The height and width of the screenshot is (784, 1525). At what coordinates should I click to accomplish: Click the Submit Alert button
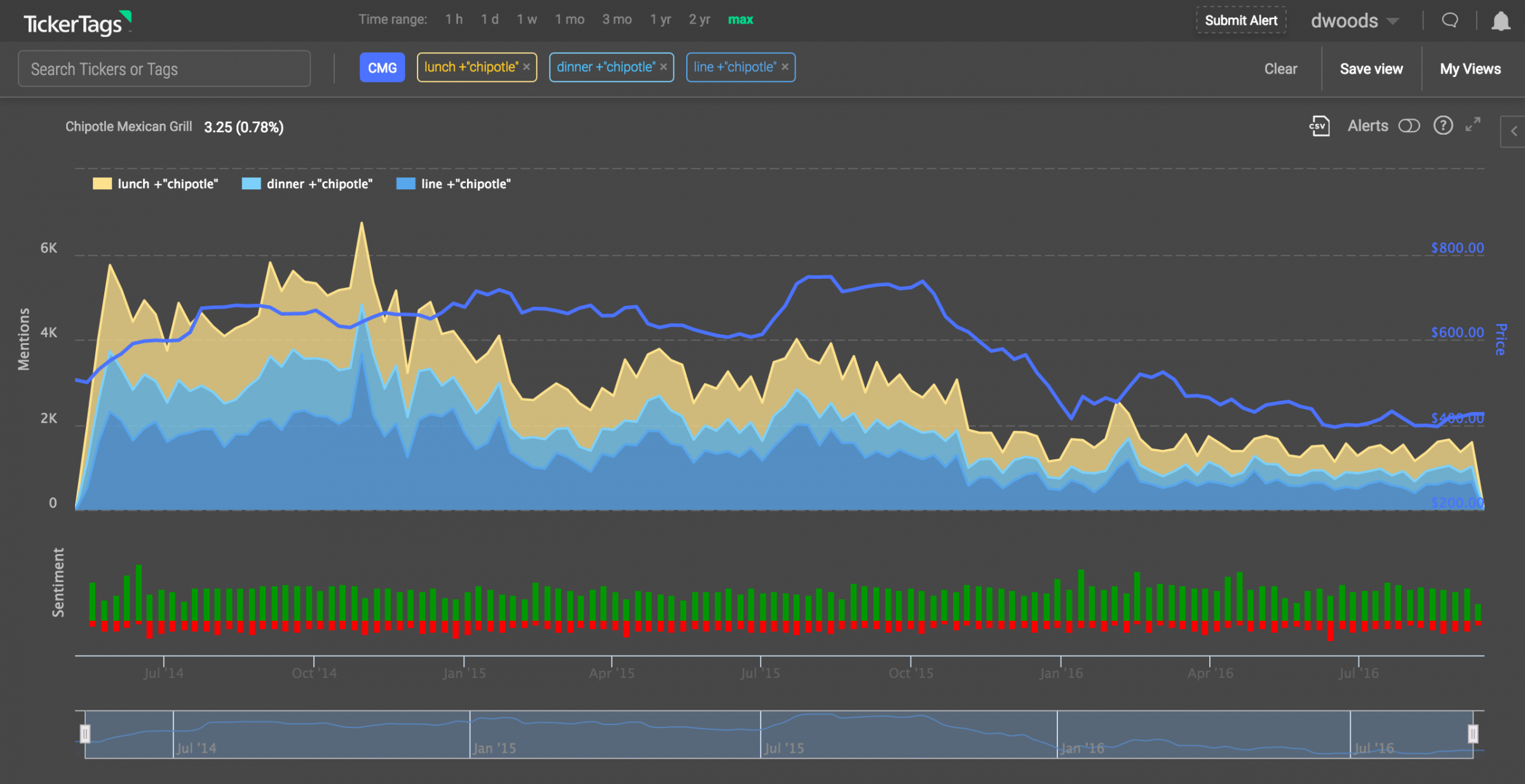(x=1241, y=20)
